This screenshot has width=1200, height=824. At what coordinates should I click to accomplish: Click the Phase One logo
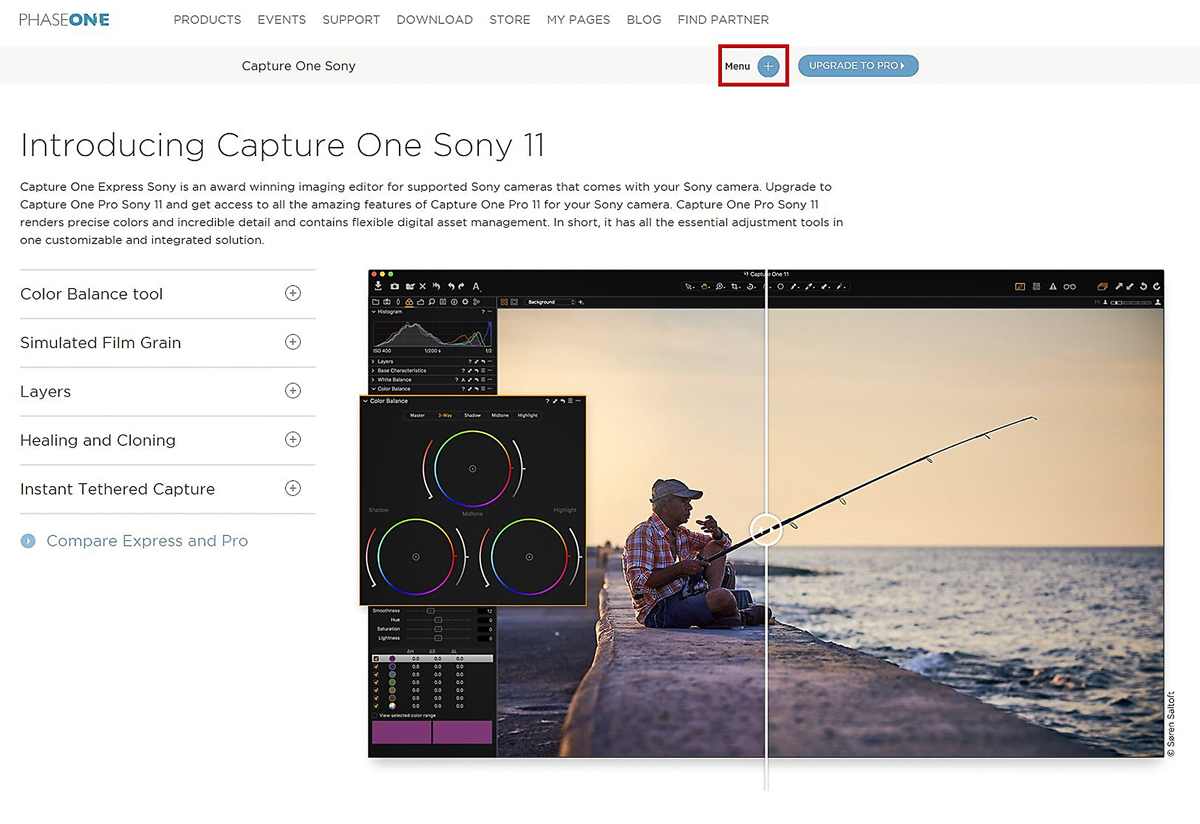click(x=65, y=19)
